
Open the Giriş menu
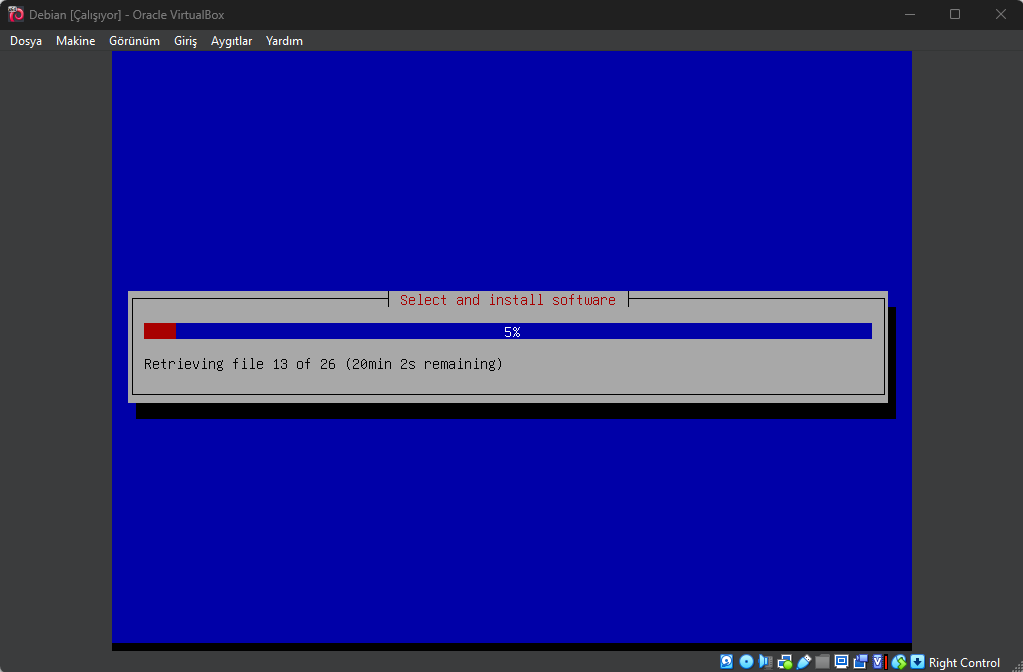click(x=184, y=41)
